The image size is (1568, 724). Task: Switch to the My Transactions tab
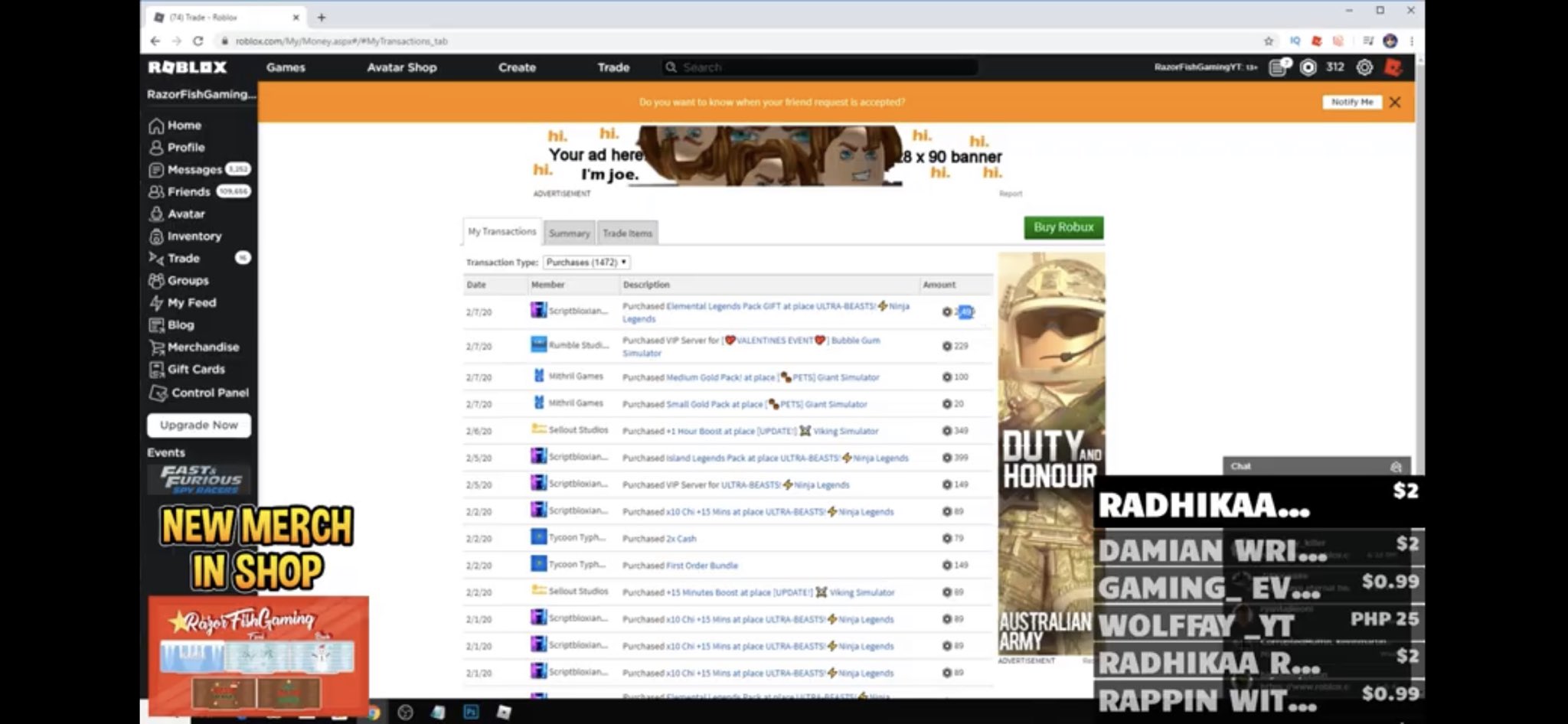click(x=502, y=232)
